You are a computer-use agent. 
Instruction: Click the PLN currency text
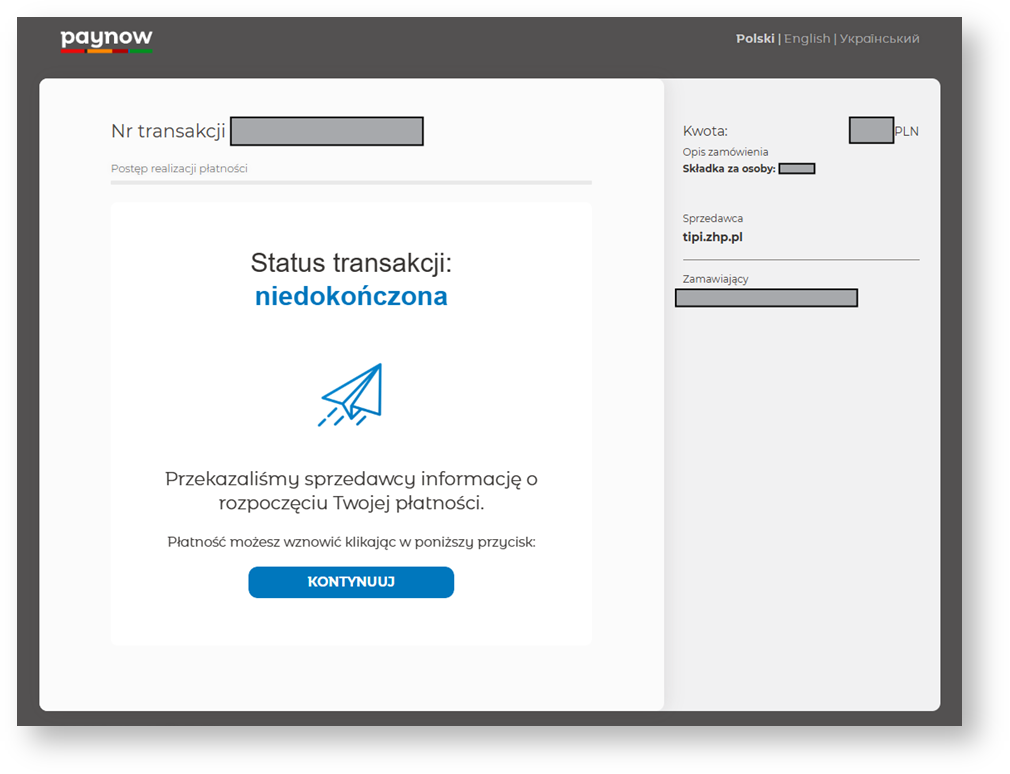tap(907, 132)
